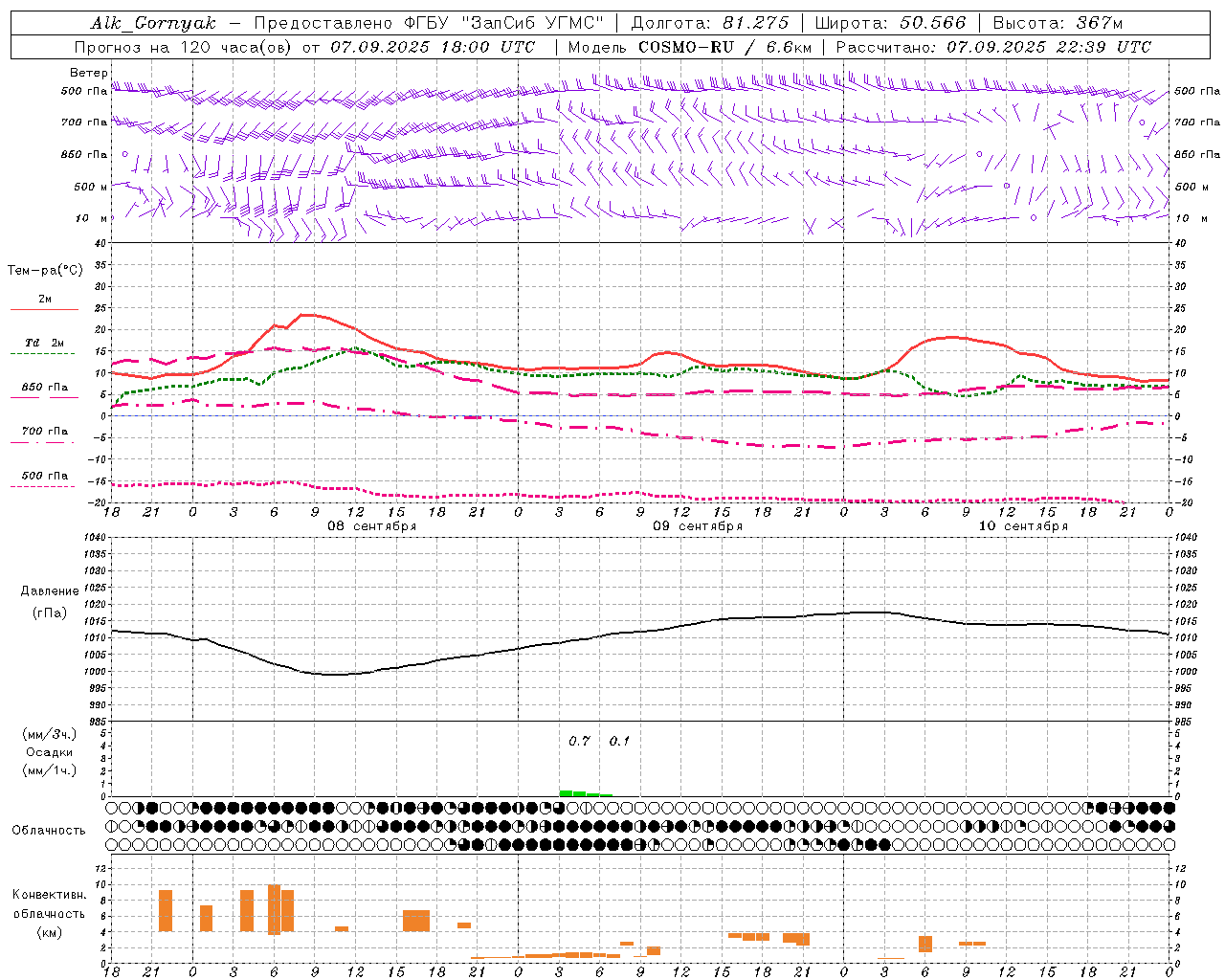Select the 0.1 precipitation amount value
The image size is (1225, 980).
pos(619,742)
